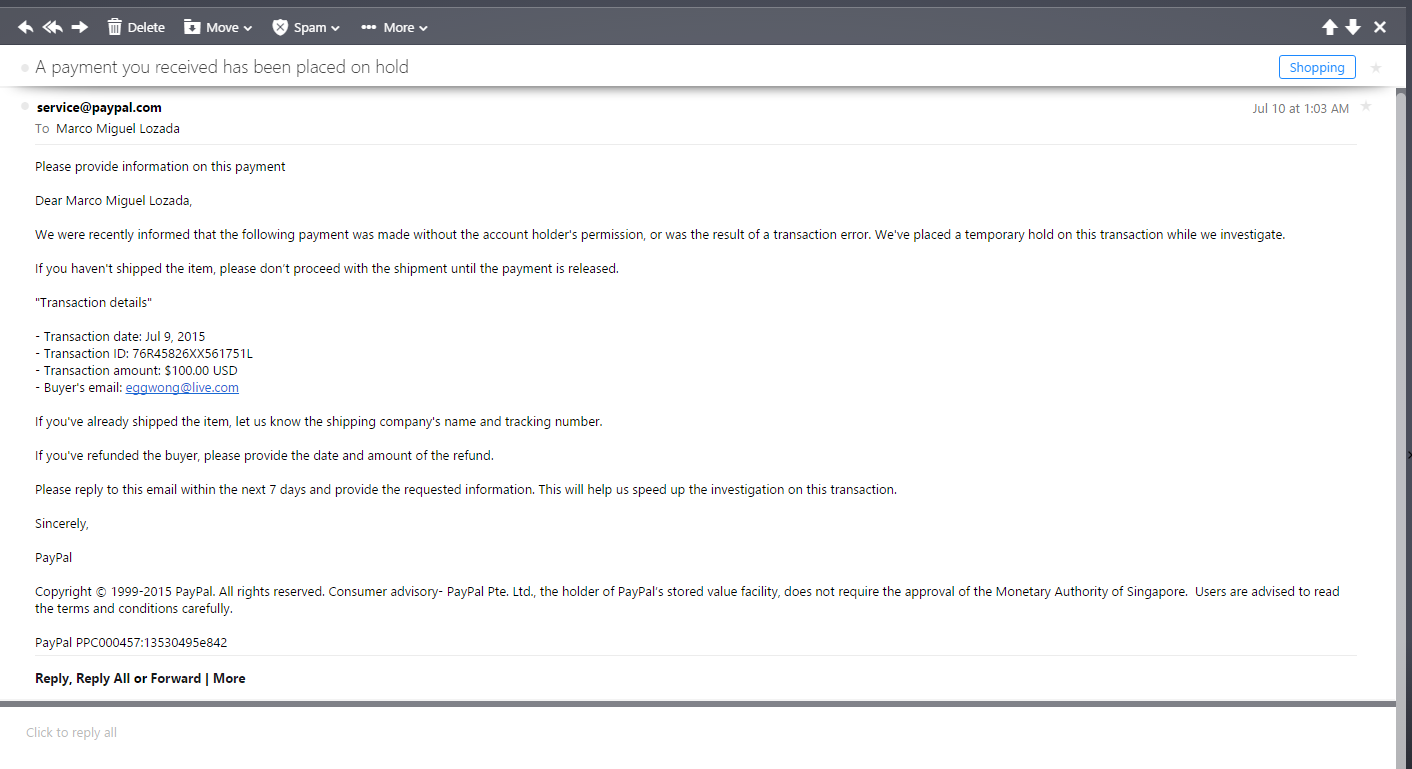Click the 'Copyright © 1999-2015 PayPal' notice
The image size is (1412, 769).
coord(687,600)
